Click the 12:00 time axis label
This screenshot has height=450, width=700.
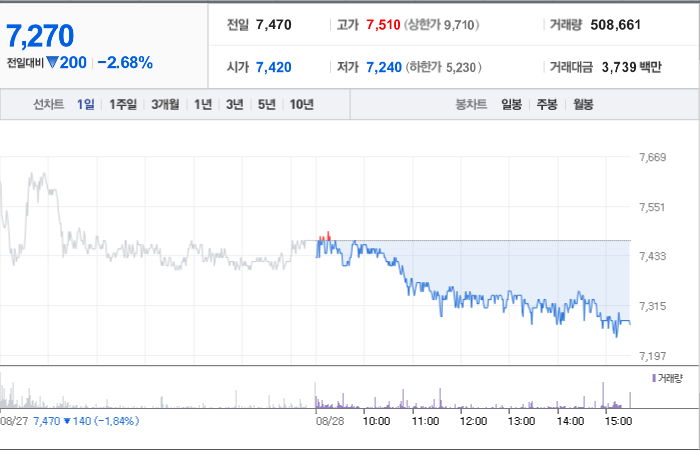(473, 421)
